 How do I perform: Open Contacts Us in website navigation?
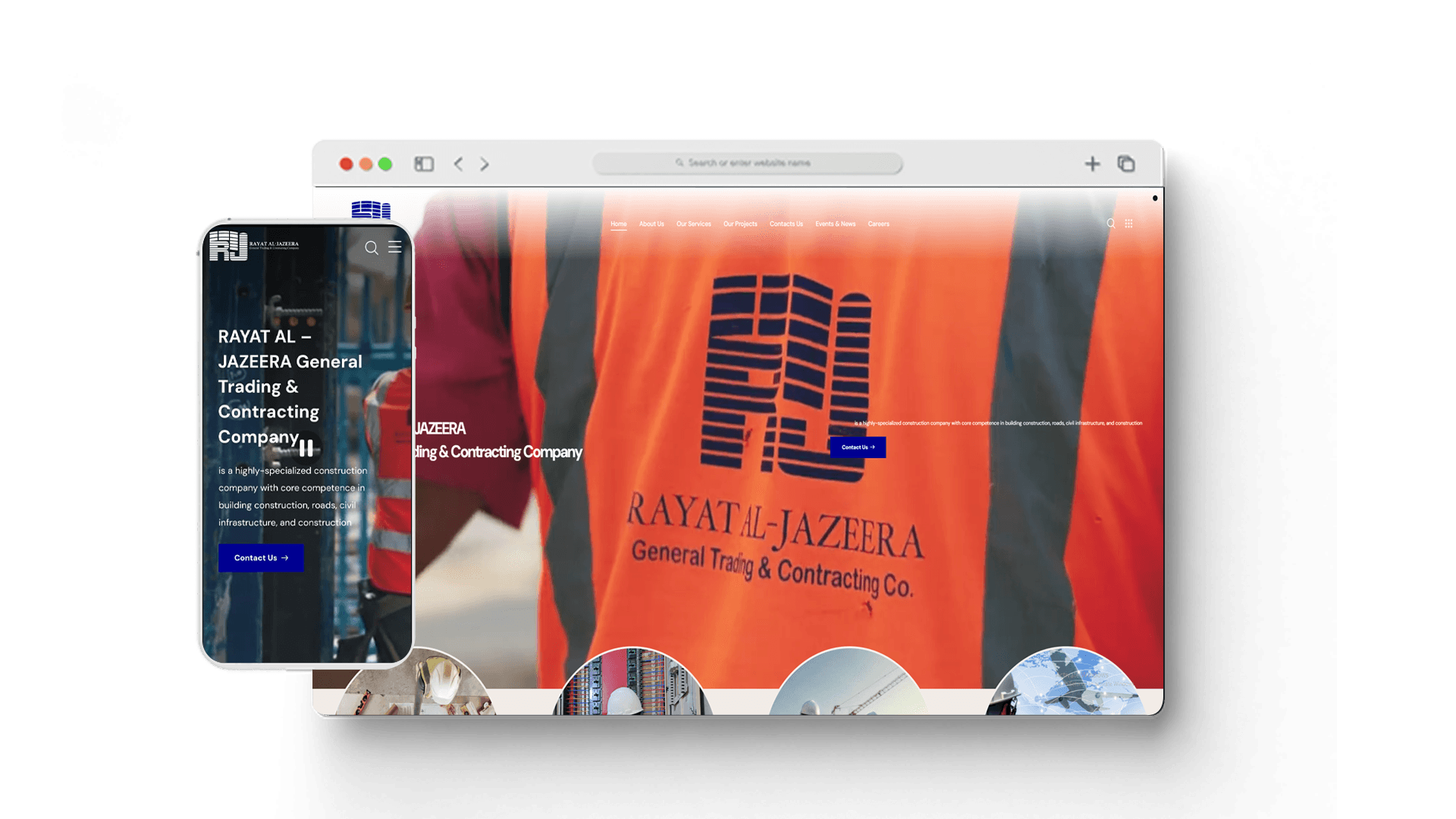[x=786, y=224]
